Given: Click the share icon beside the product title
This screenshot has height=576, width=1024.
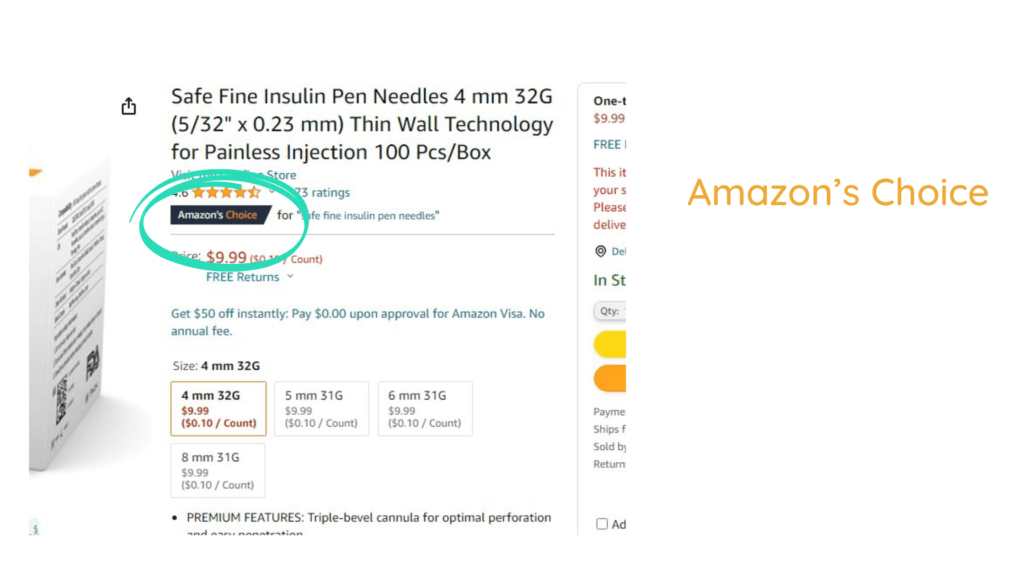Looking at the screenshot, I should pos(129,106).
